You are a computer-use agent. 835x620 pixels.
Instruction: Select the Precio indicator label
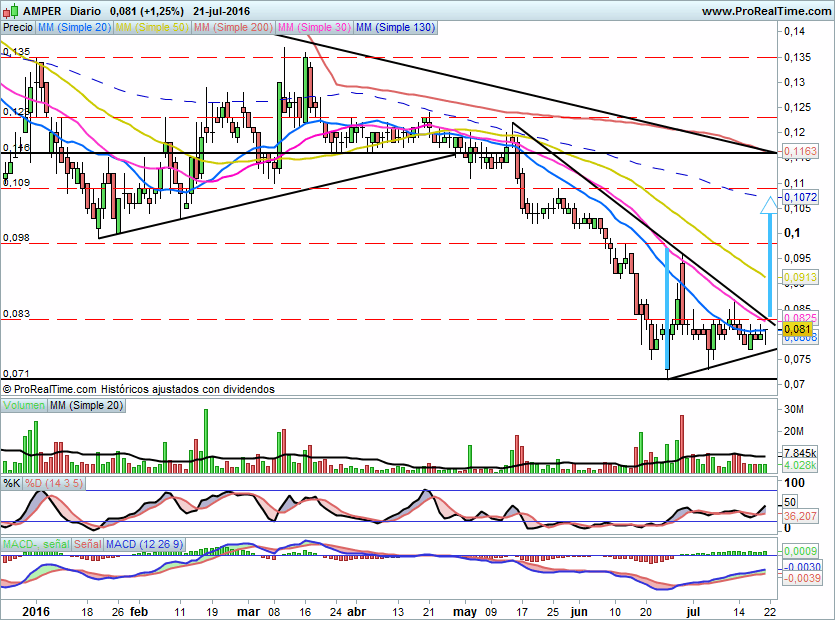pos(18,27)
